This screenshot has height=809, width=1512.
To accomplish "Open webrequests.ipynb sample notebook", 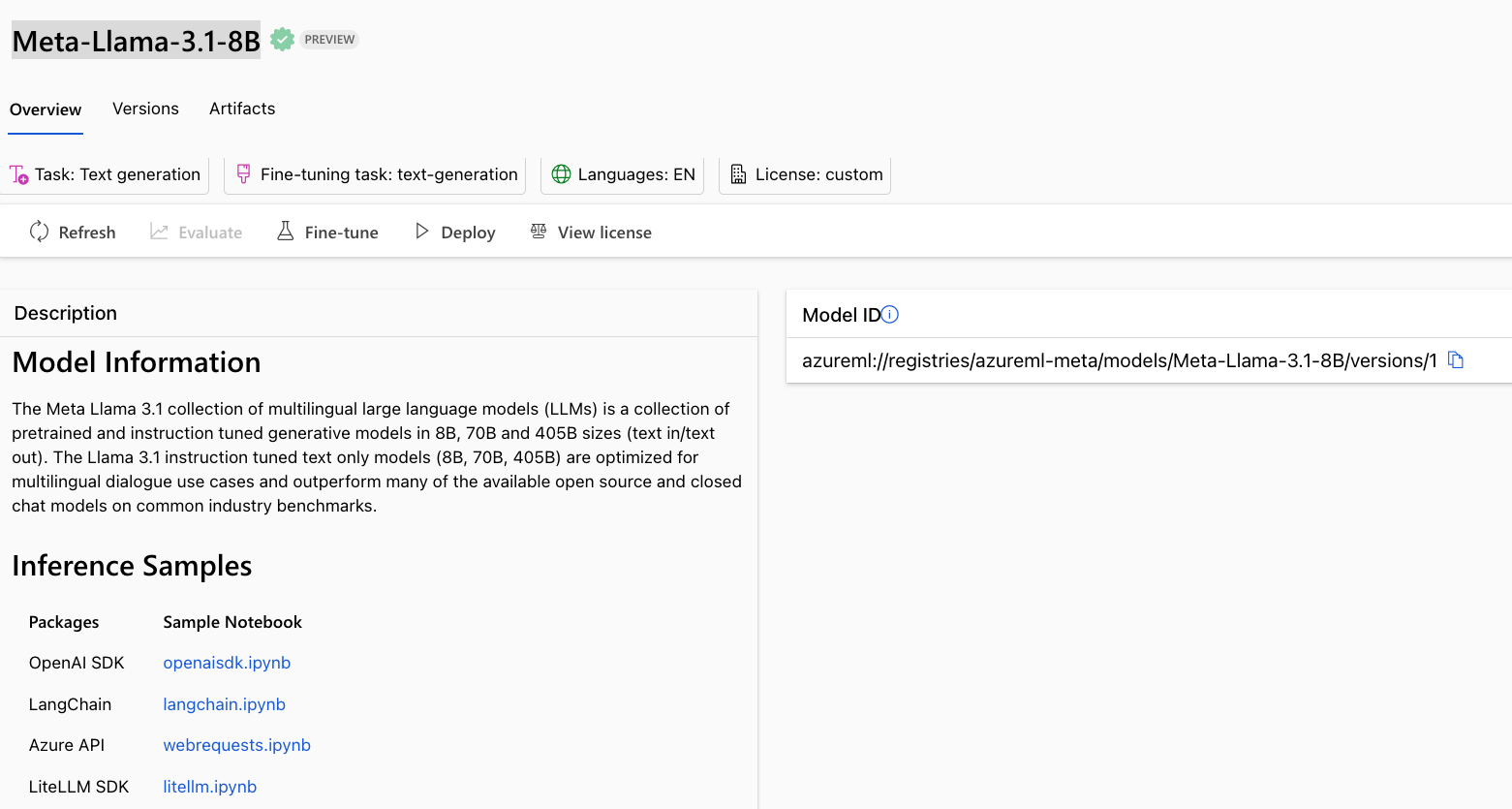I will [x=236, y=745].
